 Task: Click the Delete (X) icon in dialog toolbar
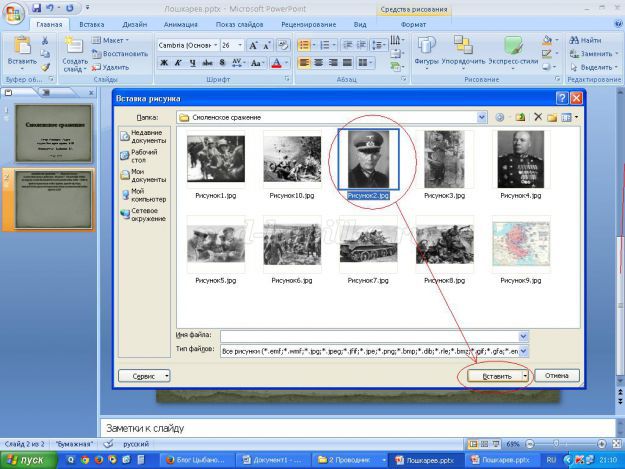pyautogui.click(x=537, y=117)
